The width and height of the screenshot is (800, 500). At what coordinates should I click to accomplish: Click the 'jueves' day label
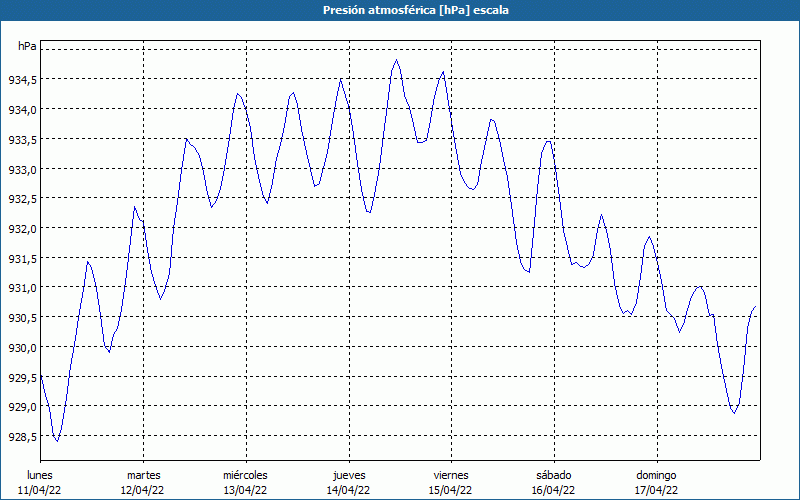[349, 475]
